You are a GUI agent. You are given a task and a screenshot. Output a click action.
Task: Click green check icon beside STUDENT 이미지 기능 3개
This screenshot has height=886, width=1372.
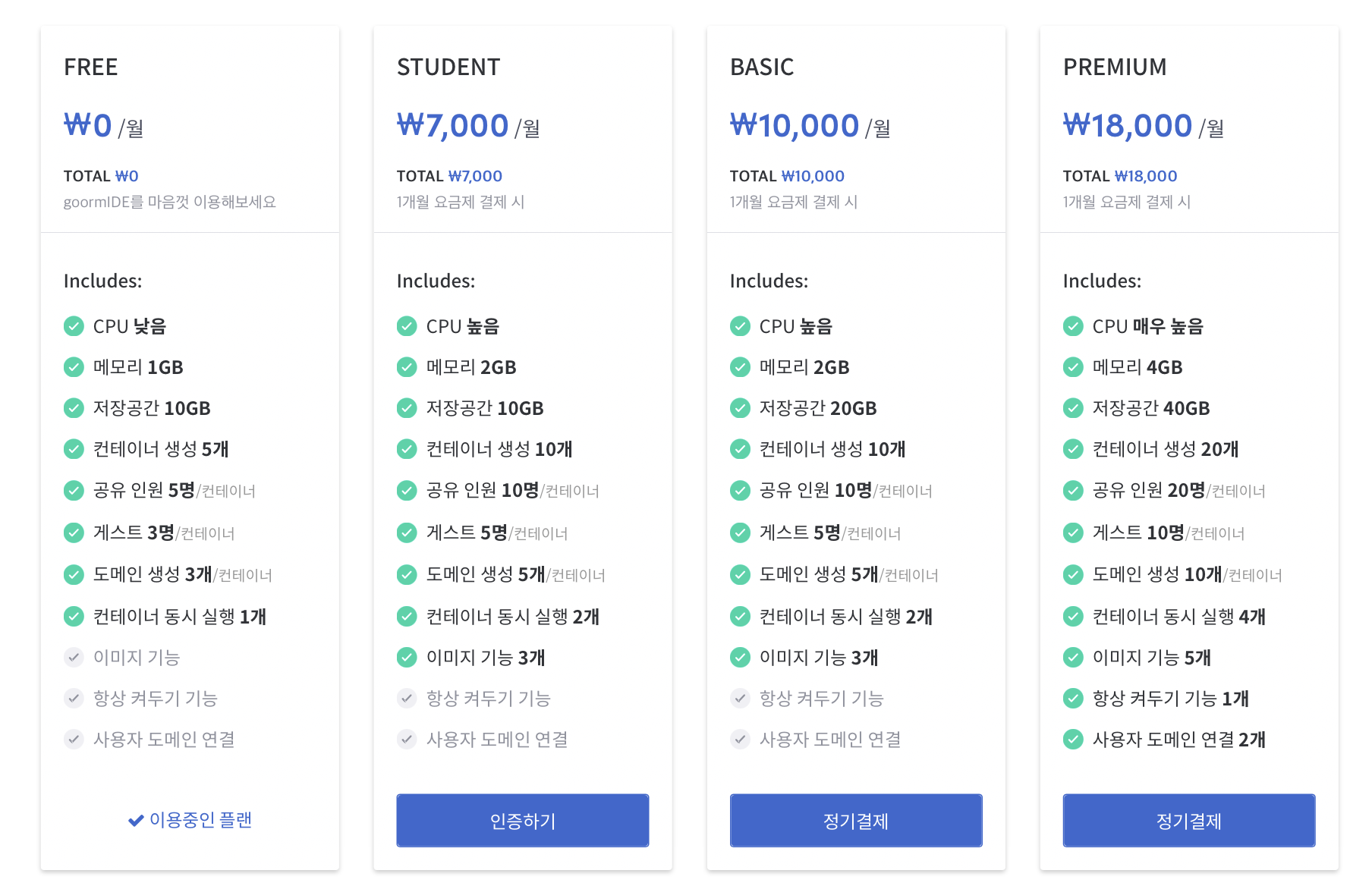pos(407,657)
